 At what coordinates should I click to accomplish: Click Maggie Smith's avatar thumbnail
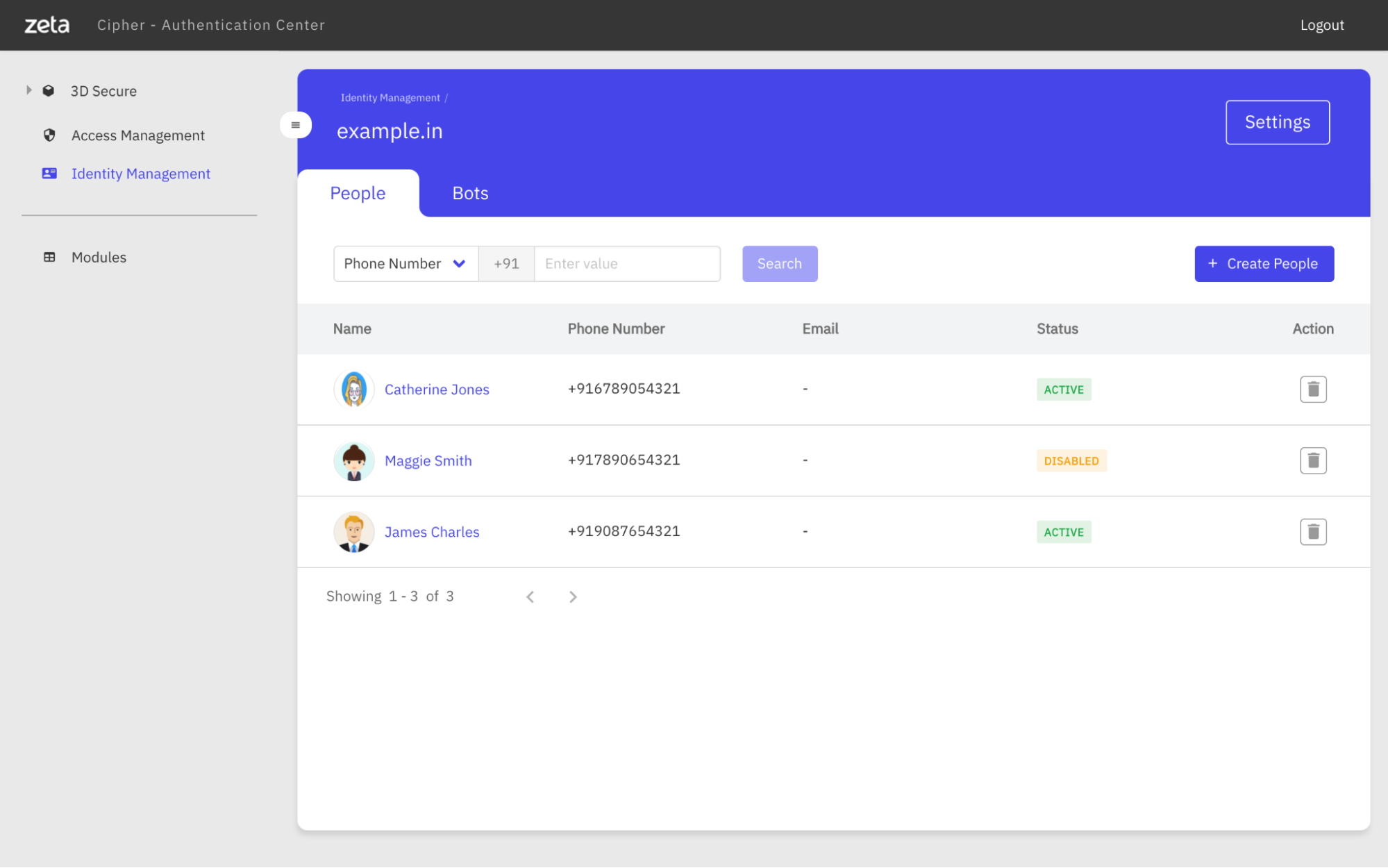(353, 460)
